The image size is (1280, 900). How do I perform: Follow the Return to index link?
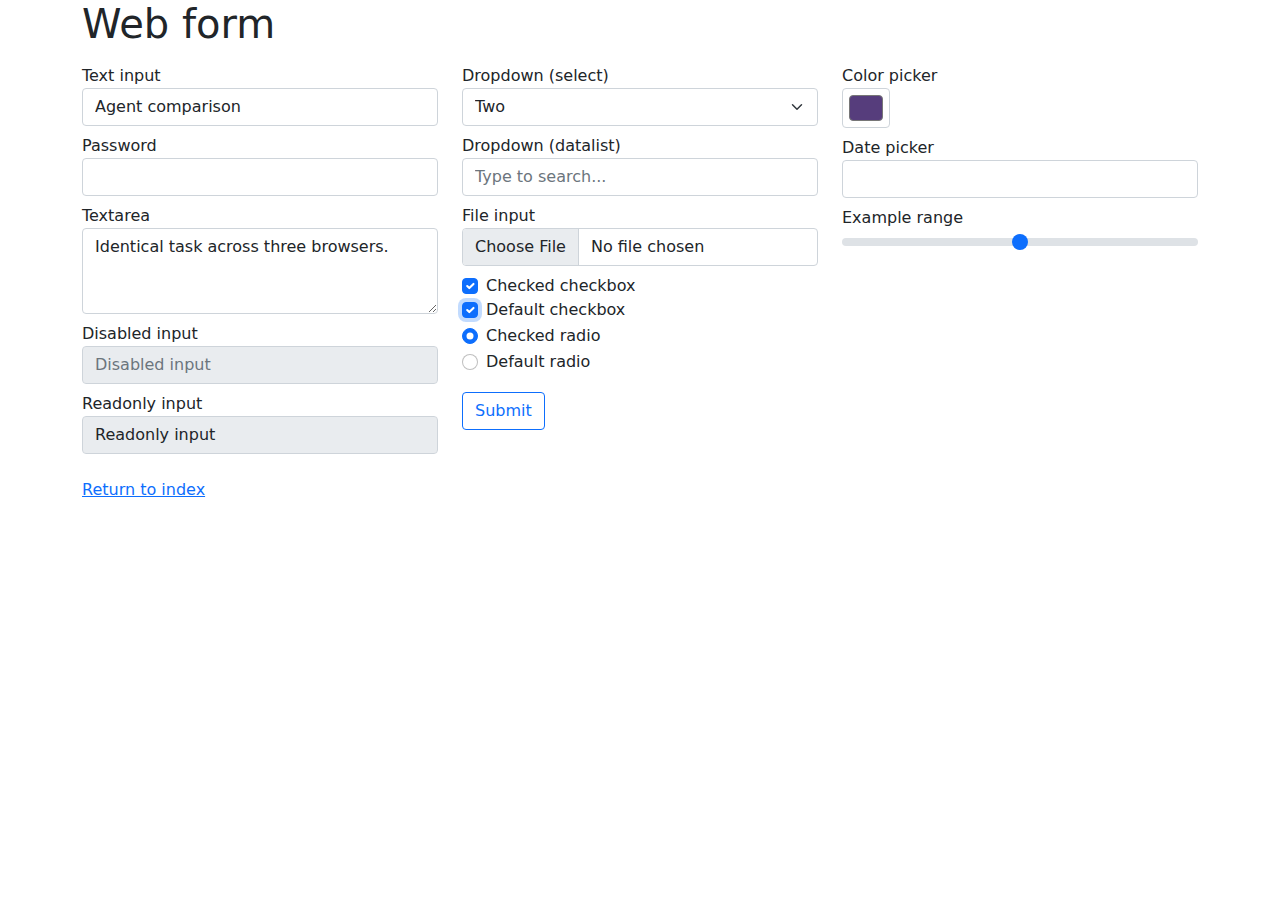point(143,489)
